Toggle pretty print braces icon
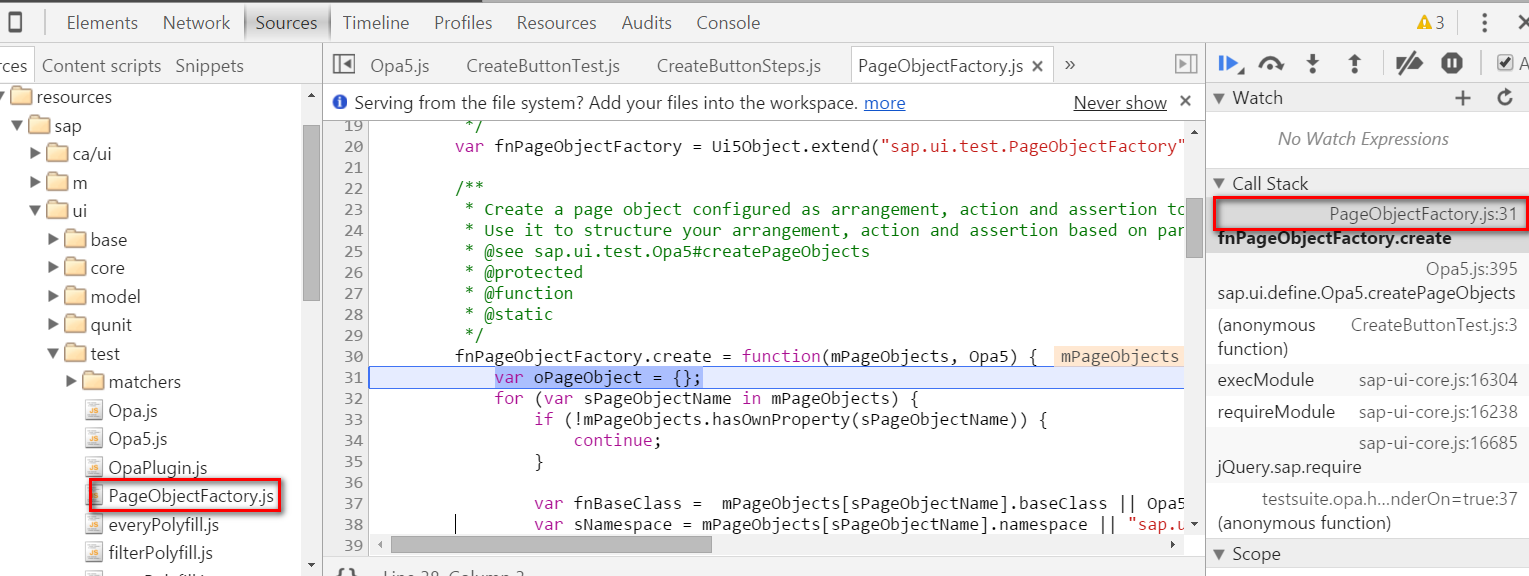 click(x=346, y=573)
